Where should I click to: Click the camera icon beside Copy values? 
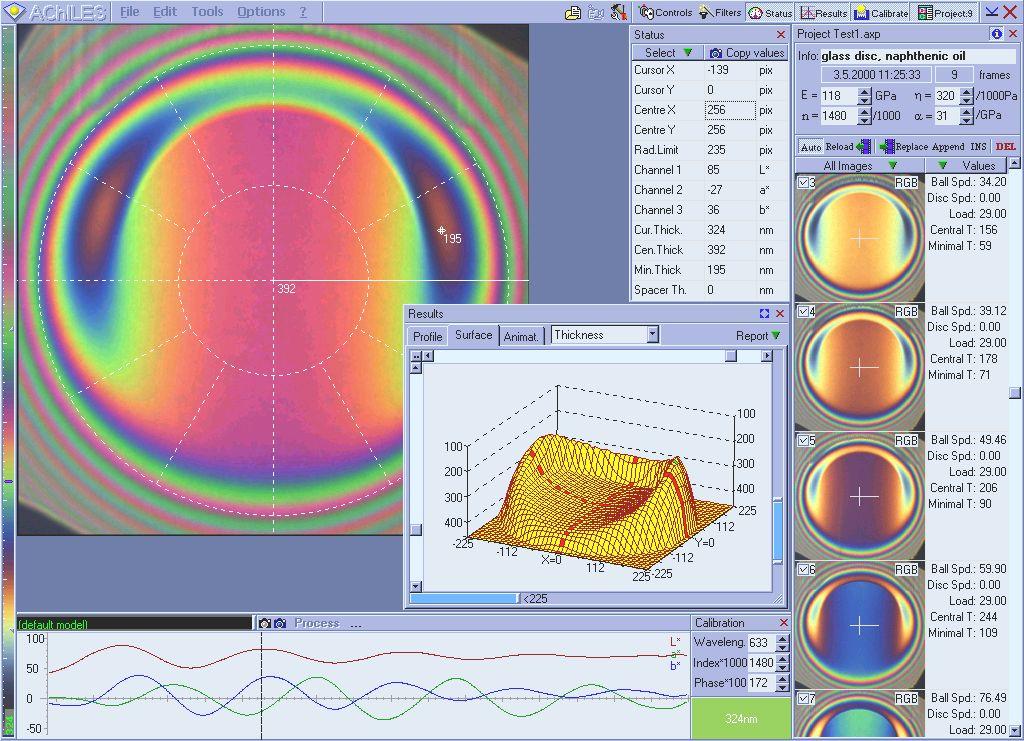coord(716,53)
